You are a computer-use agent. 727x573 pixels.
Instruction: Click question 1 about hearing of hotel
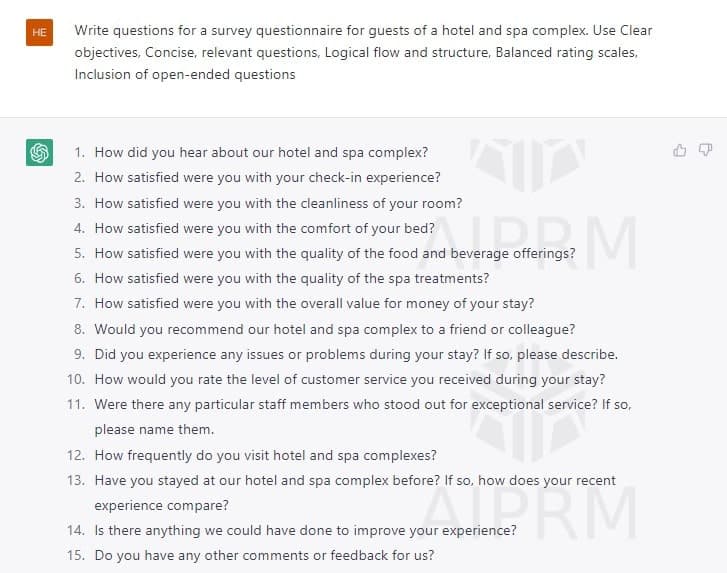click(261, 153)
